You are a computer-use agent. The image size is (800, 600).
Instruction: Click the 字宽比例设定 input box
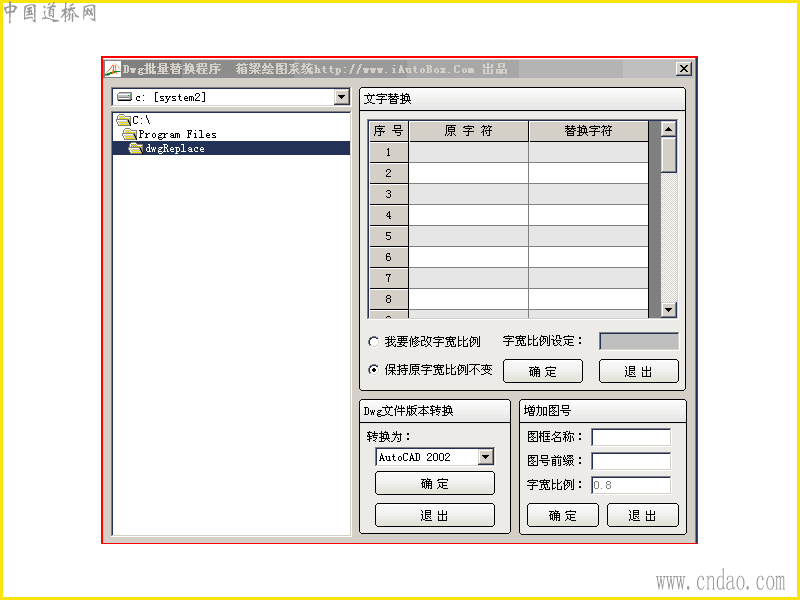[x=639, y=341]
